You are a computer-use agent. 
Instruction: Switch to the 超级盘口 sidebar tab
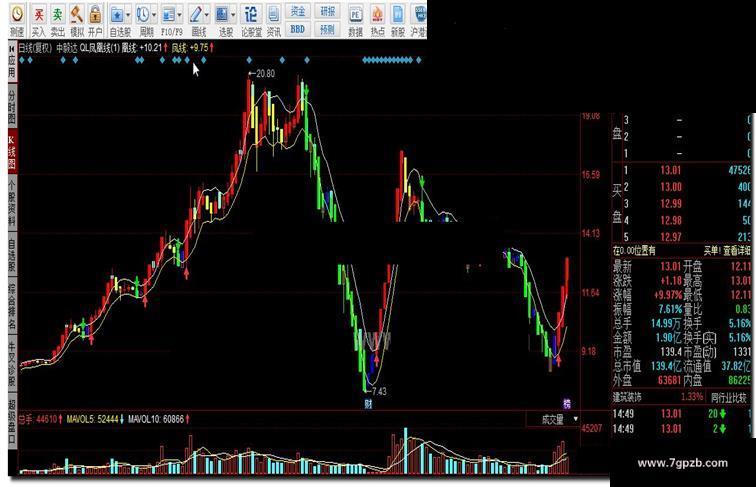click(13, 421)
